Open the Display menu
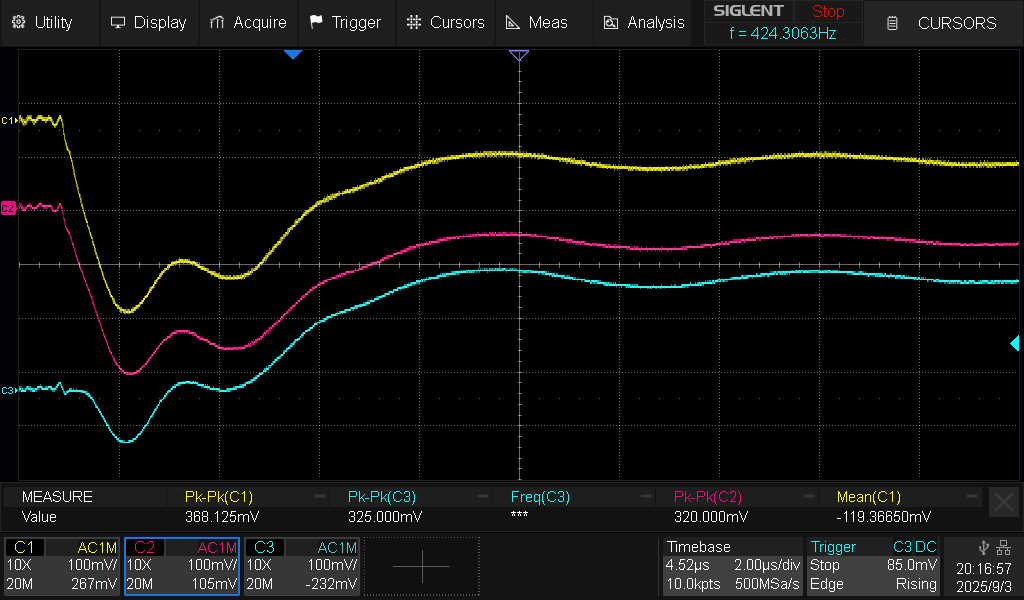The width and height of the screenshot is (1024, 600). pyautogui.click(x=148, y=22)
